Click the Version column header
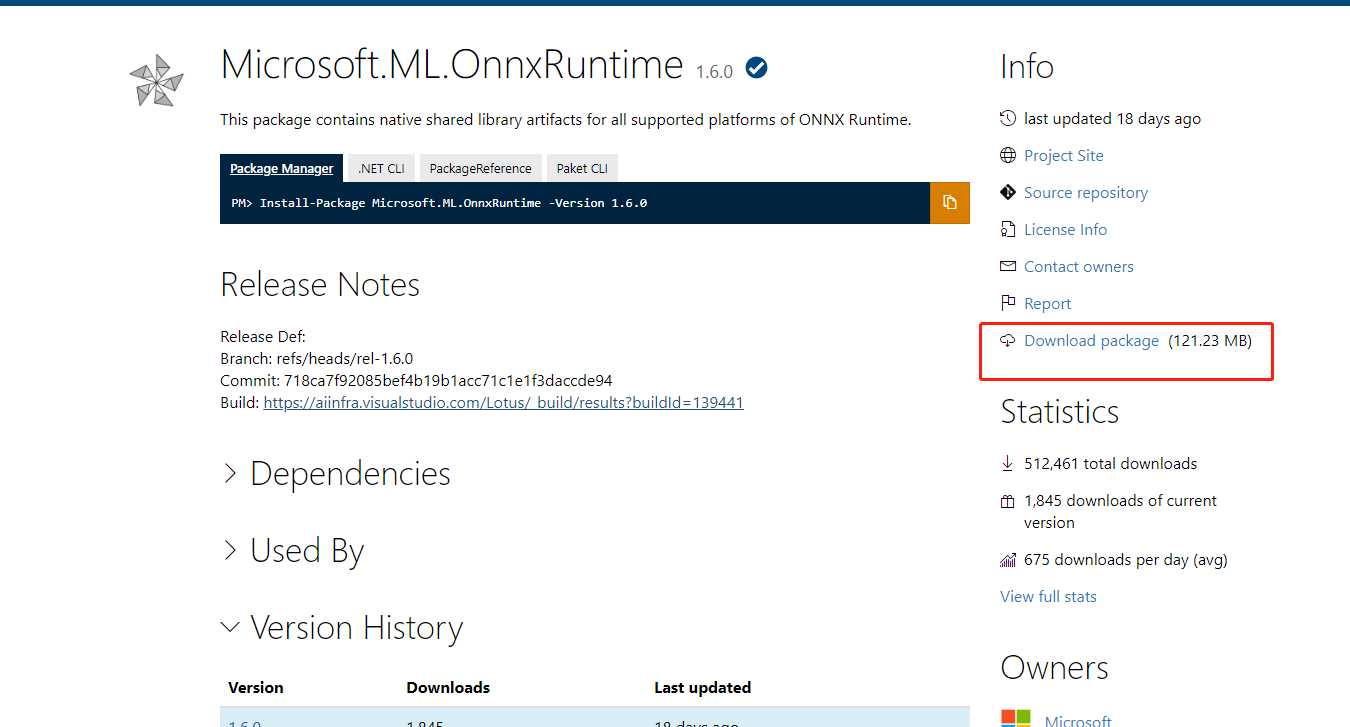 point(256,688)
